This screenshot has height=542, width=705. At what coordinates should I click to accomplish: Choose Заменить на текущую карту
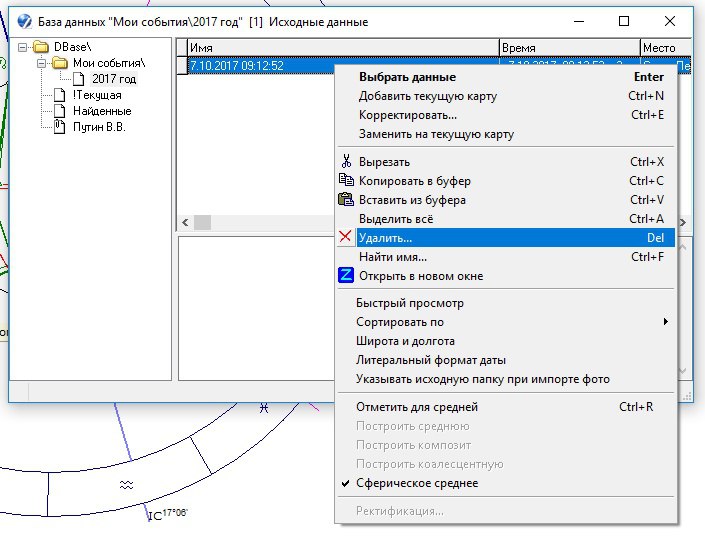pos(506,134)
